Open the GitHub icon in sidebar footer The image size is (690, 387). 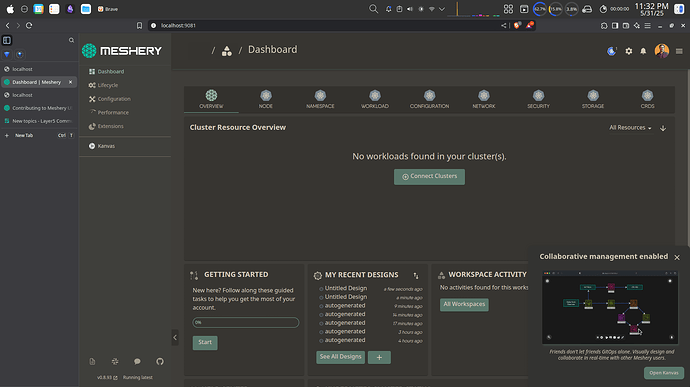tap(160, 361)
